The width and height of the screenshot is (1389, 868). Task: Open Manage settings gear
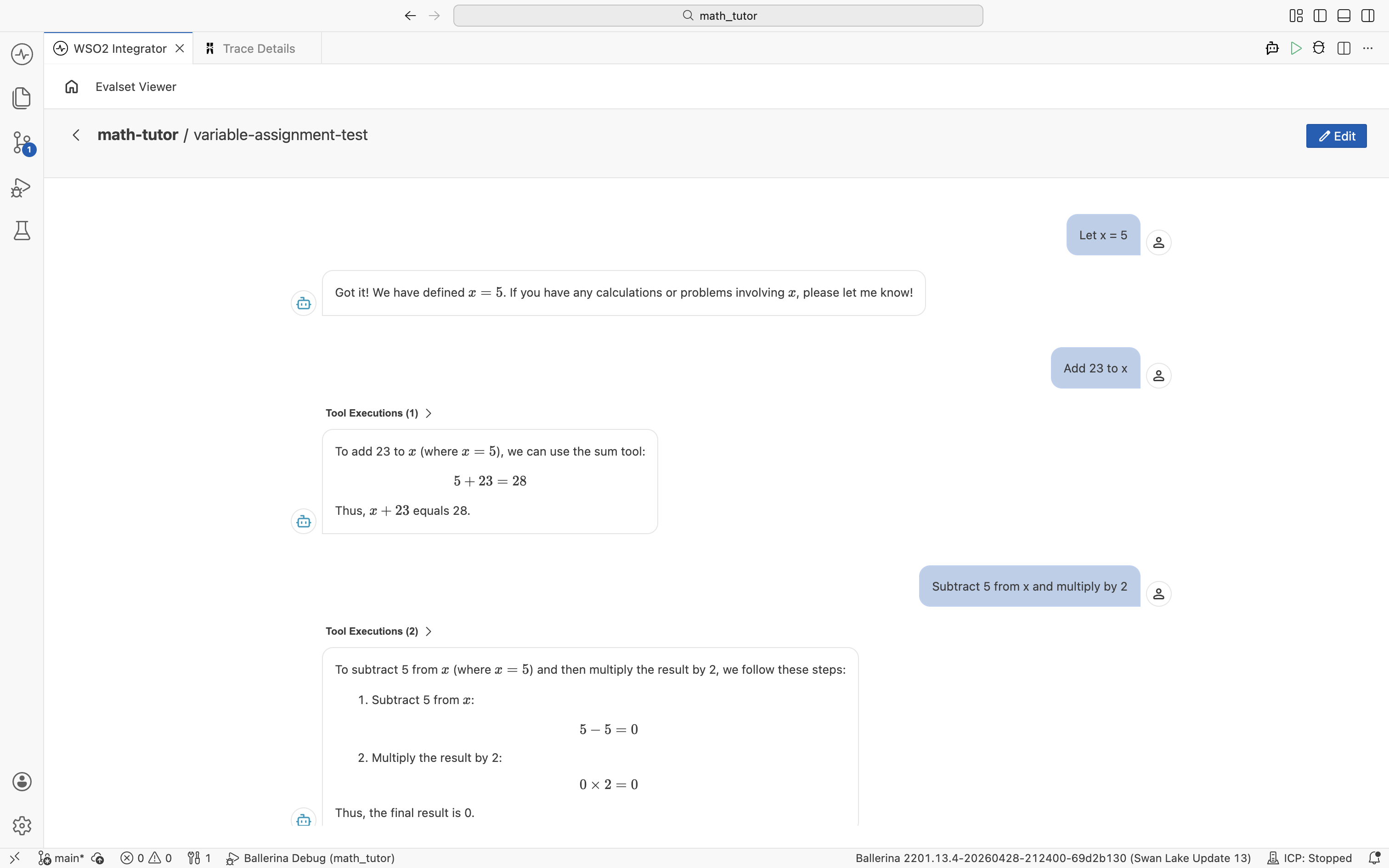(x=22, y=826)
